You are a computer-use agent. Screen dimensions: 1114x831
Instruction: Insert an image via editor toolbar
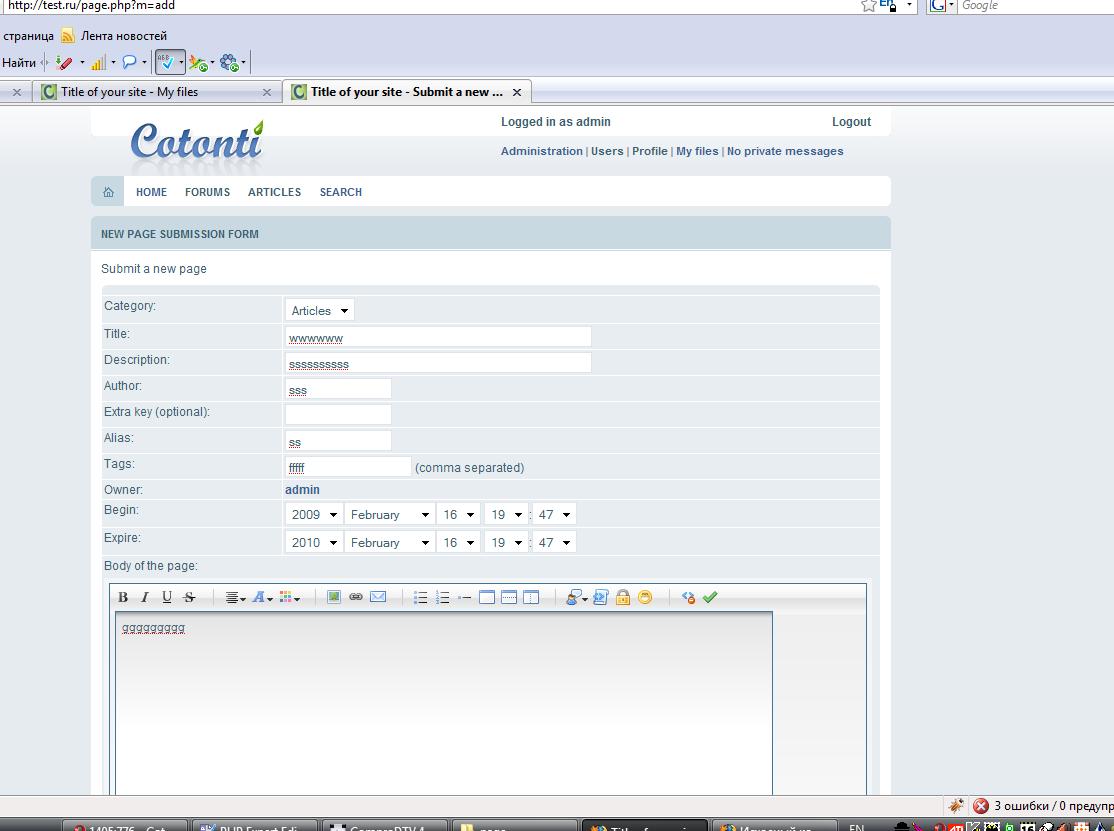coord(334,597)
